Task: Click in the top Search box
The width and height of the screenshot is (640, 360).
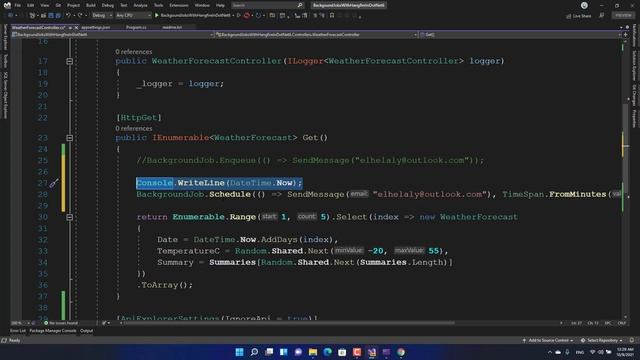Action: pos(267,5)
